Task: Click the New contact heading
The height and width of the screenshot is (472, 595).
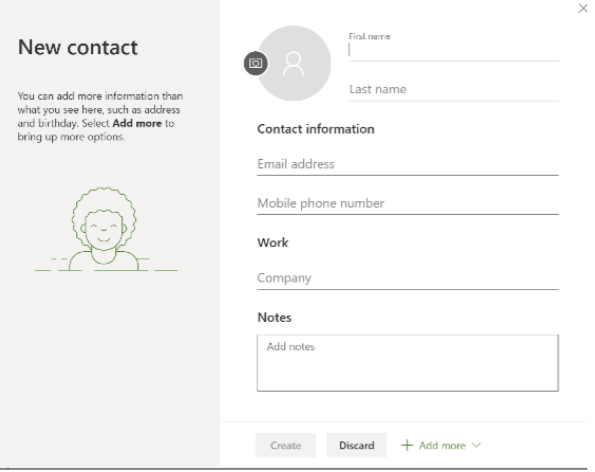Action: (78, 47)
